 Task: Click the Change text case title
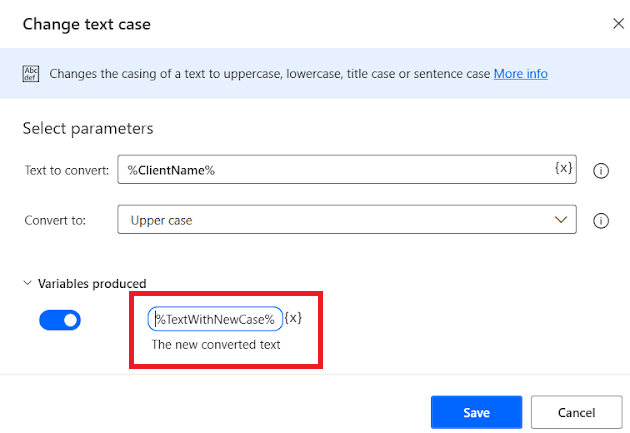click(87, 24)
